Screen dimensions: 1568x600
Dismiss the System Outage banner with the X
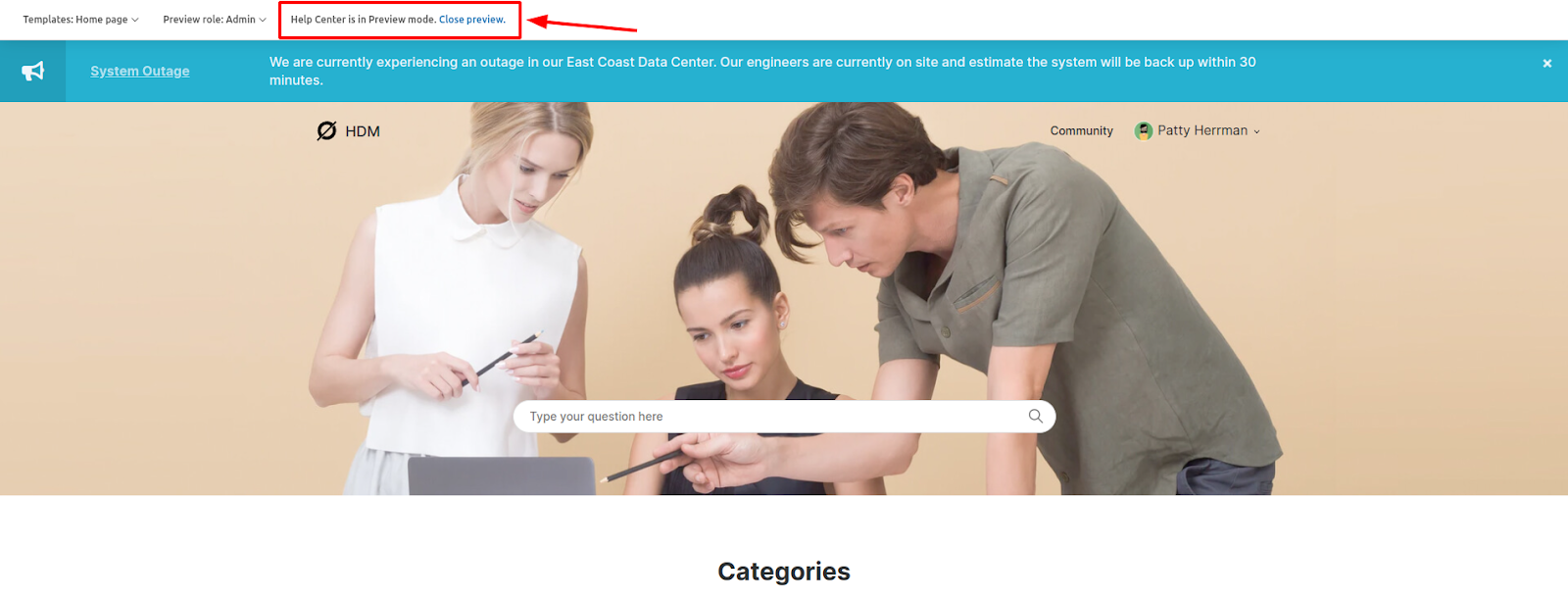click(1547, 64)
